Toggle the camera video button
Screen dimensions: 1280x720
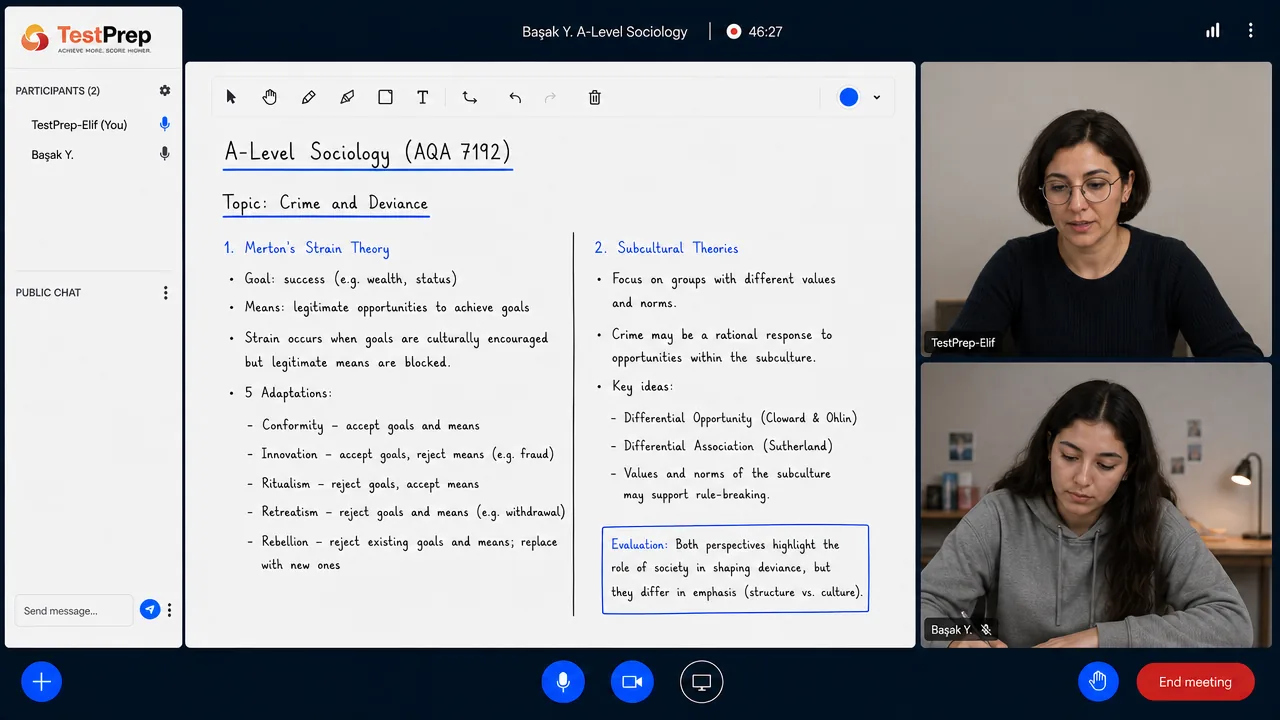tap(632, 682)
